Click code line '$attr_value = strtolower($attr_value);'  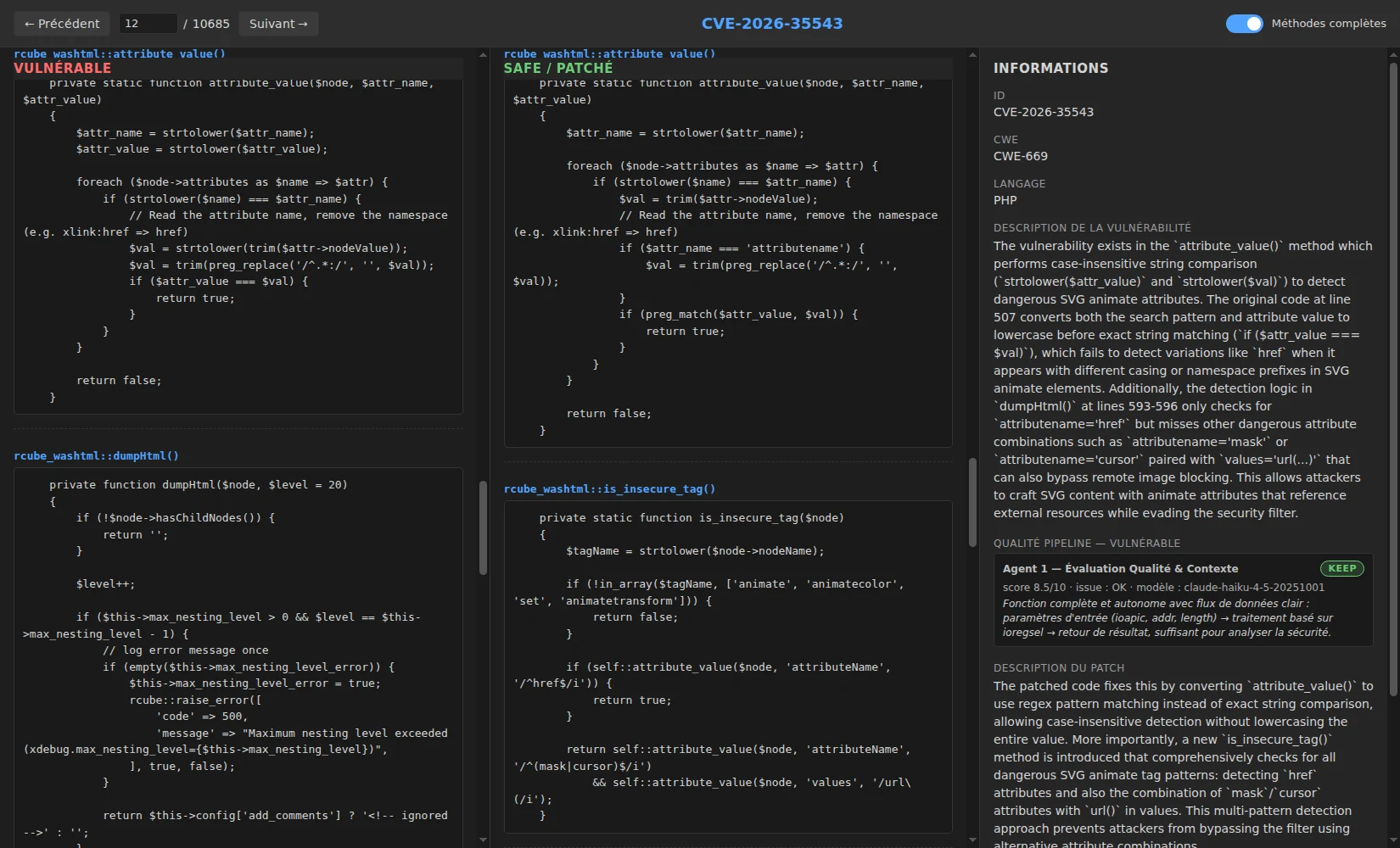[202, 149]
